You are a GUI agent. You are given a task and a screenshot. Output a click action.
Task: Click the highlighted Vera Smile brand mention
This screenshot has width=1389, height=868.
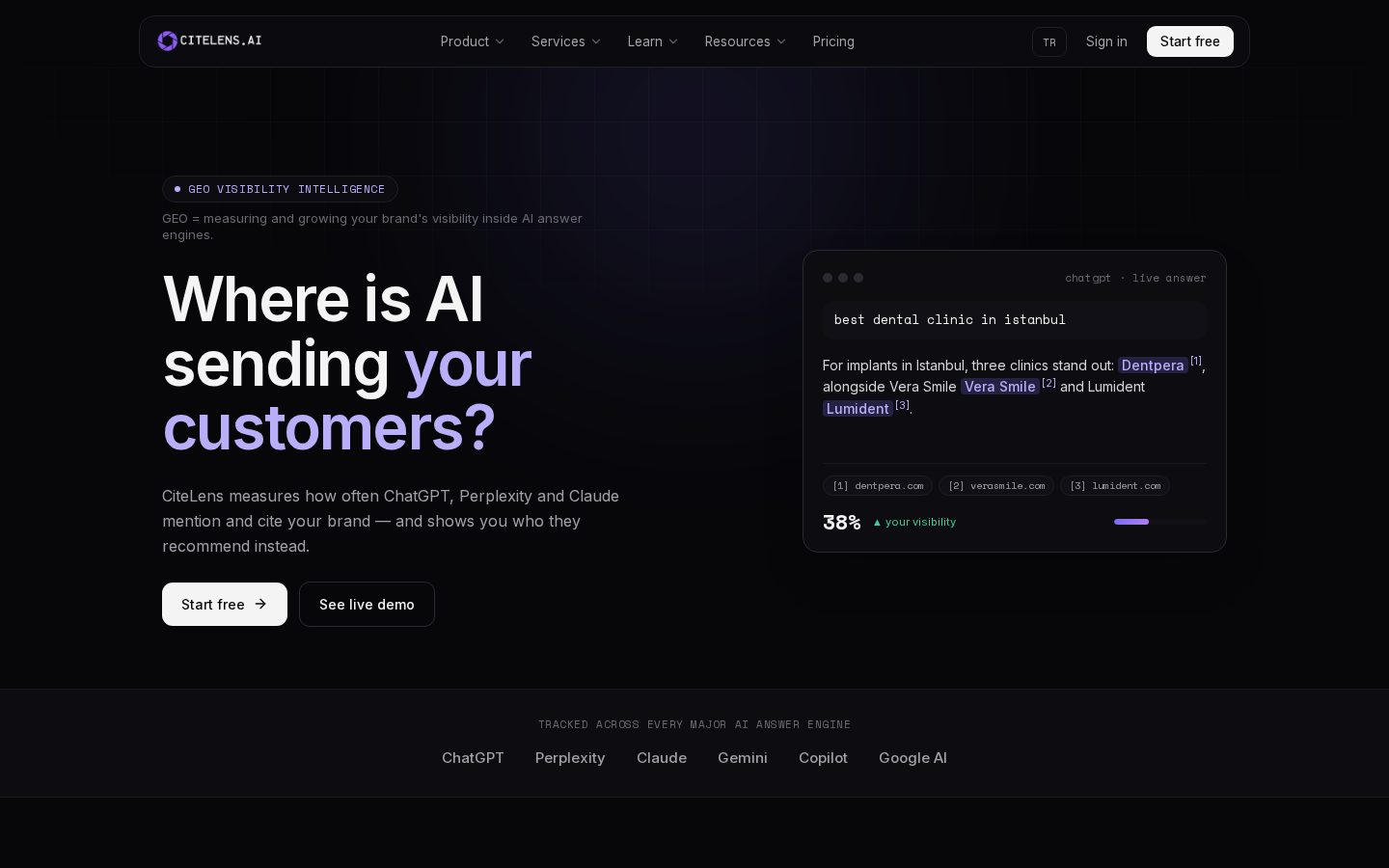[1000, 387]
